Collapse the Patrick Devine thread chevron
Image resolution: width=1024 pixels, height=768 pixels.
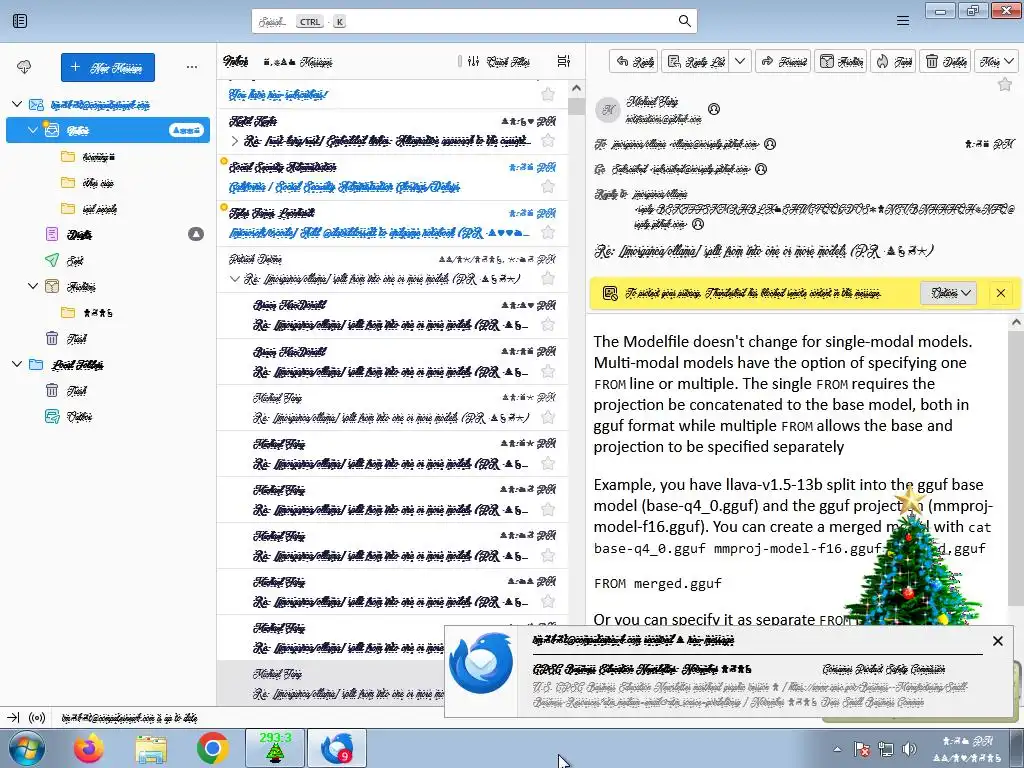click(234, 279)
